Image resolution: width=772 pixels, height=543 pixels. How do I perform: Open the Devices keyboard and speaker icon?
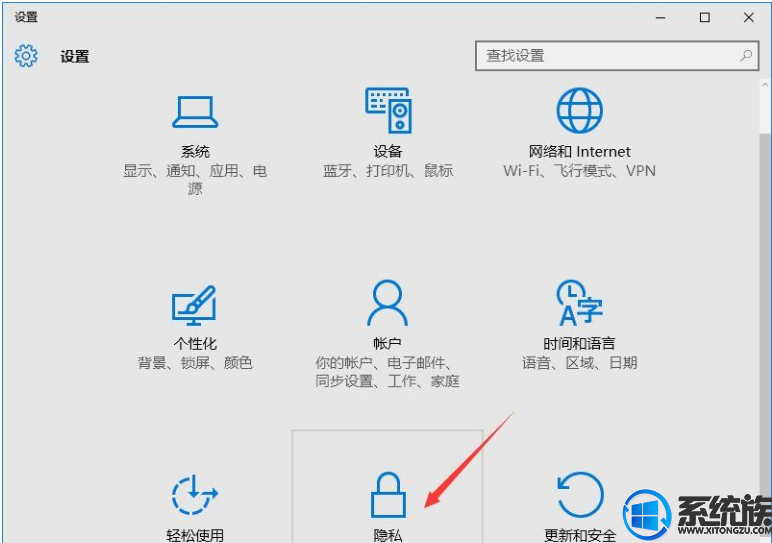click(388, 110)
